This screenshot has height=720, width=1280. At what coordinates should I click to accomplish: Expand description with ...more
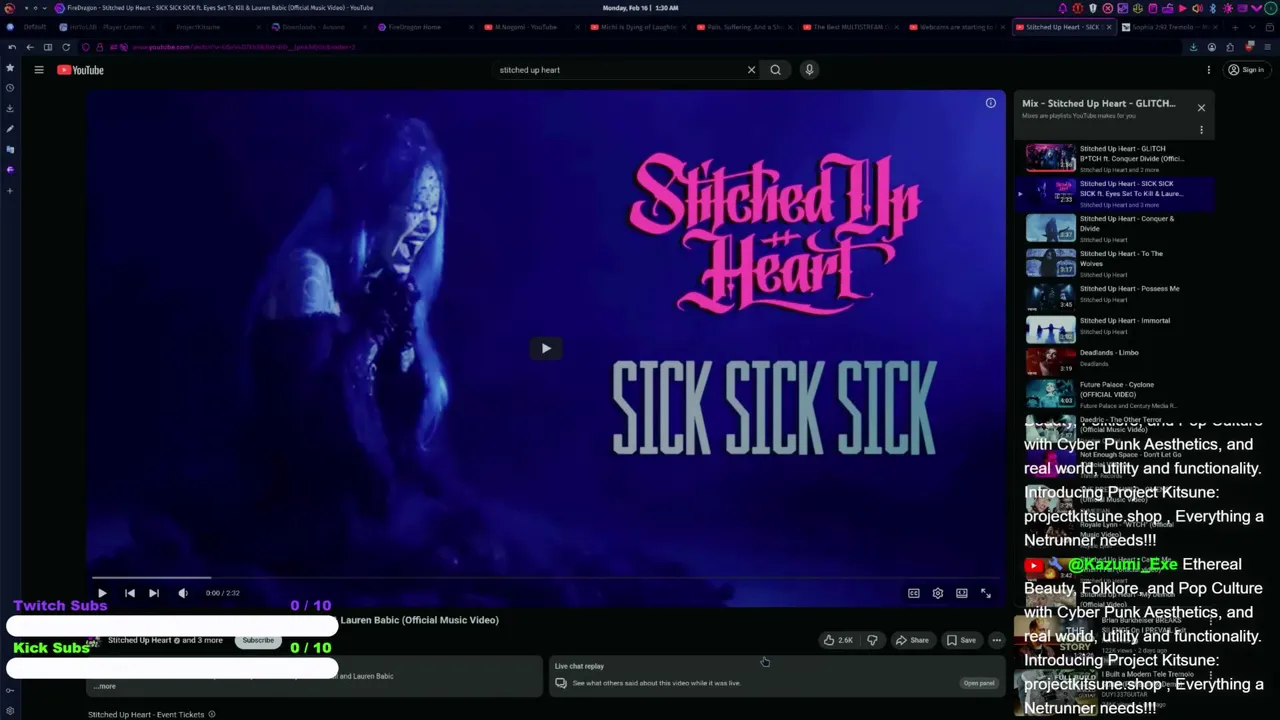point(105,686)
